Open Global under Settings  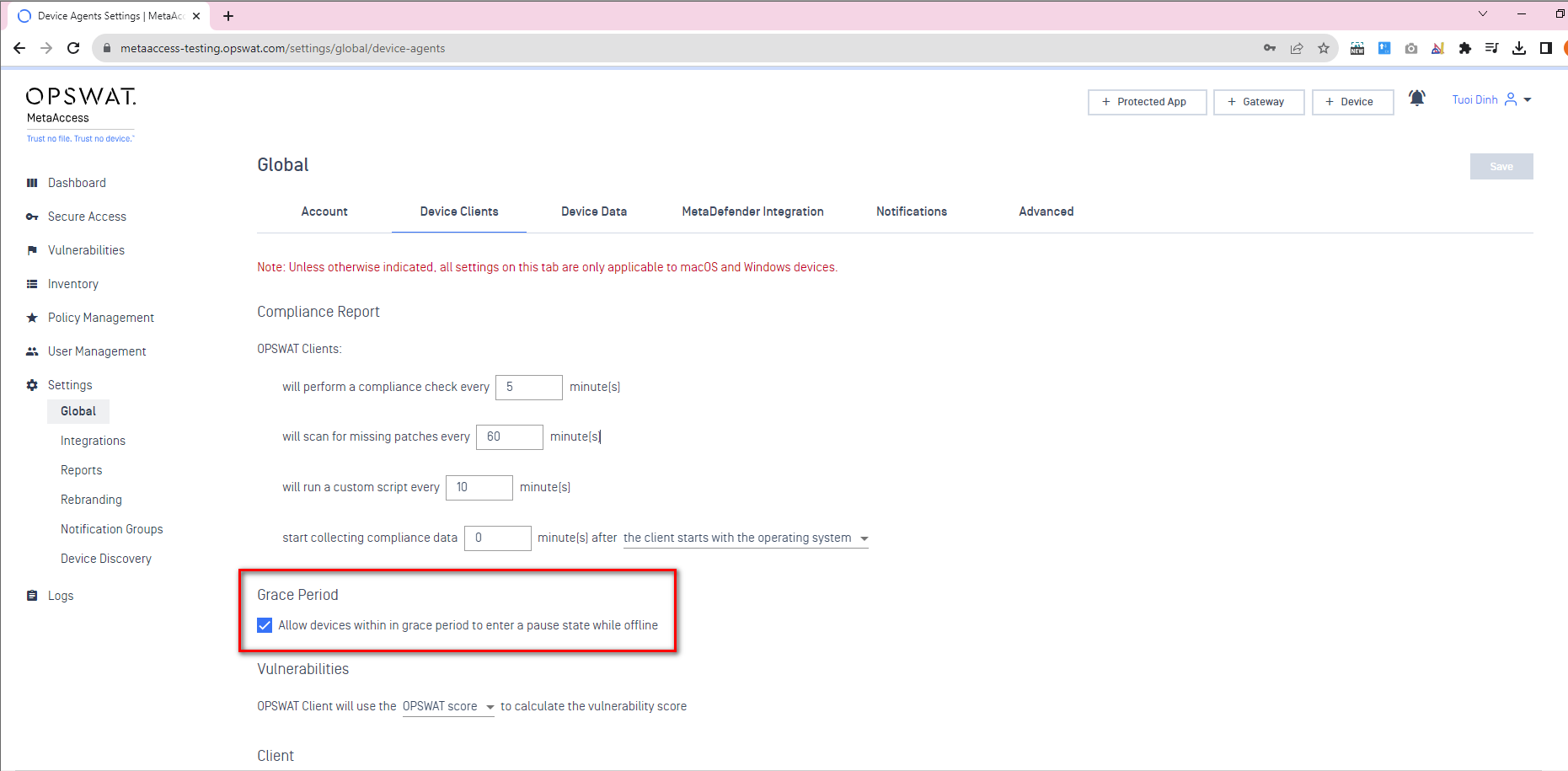78,411
